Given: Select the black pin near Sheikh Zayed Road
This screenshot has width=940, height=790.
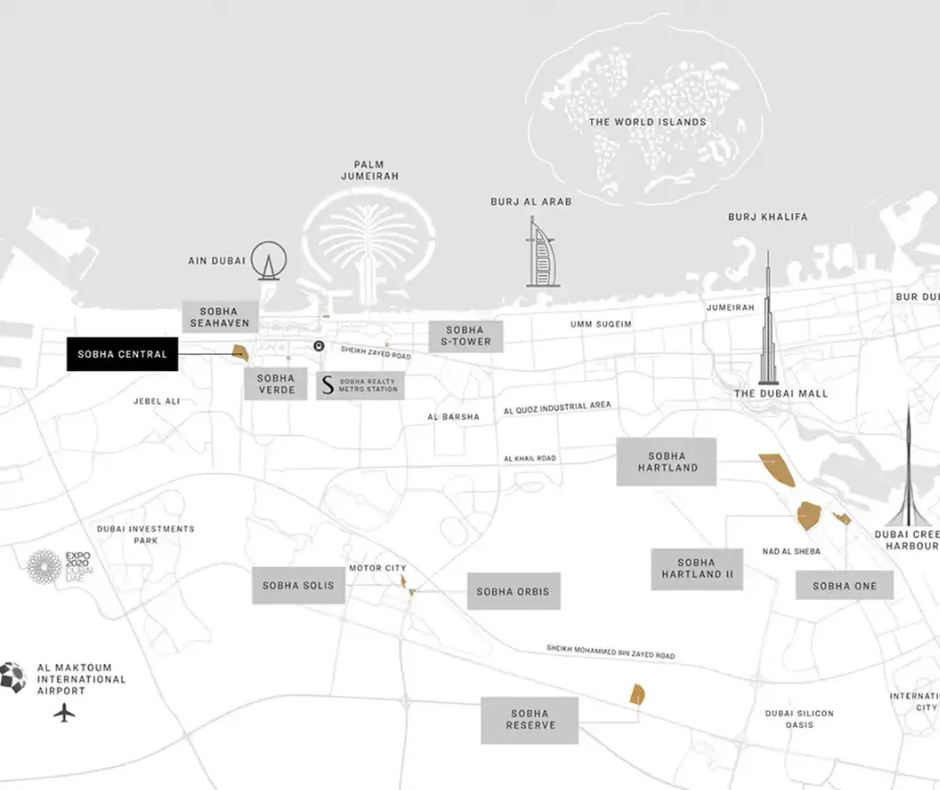Looking at the screenshot, I should 318,344.
